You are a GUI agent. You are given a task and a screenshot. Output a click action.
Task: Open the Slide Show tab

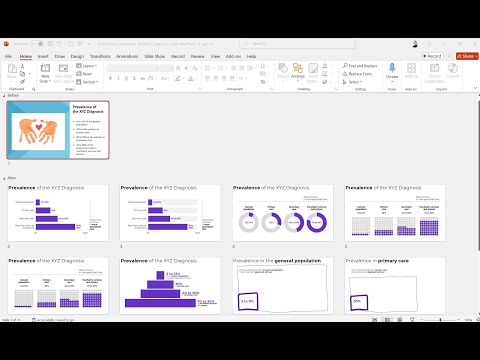pyautogui.click(x=155, y=56)
